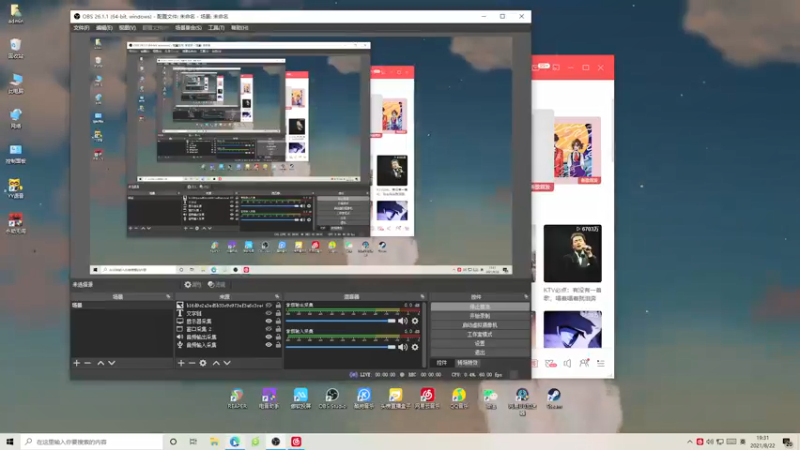Open source 滤镜 filters above the docks
This screenshot has width=800, height=450.
216,285
